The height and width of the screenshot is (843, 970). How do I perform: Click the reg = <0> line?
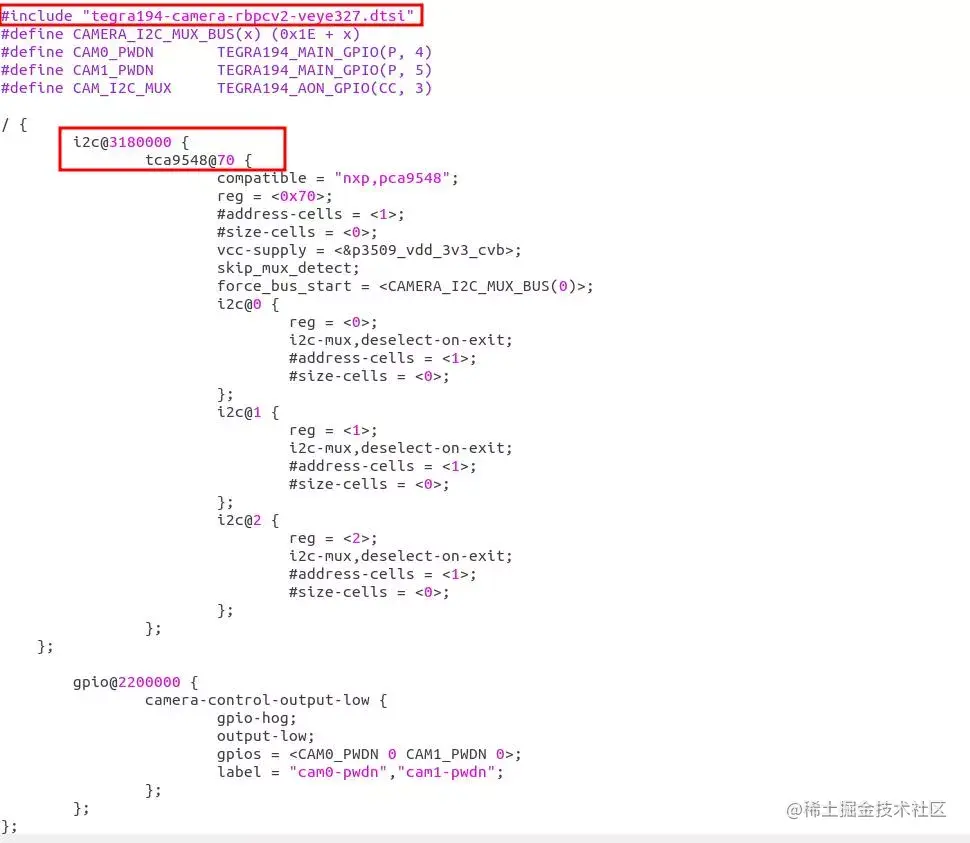coord(333,322)
